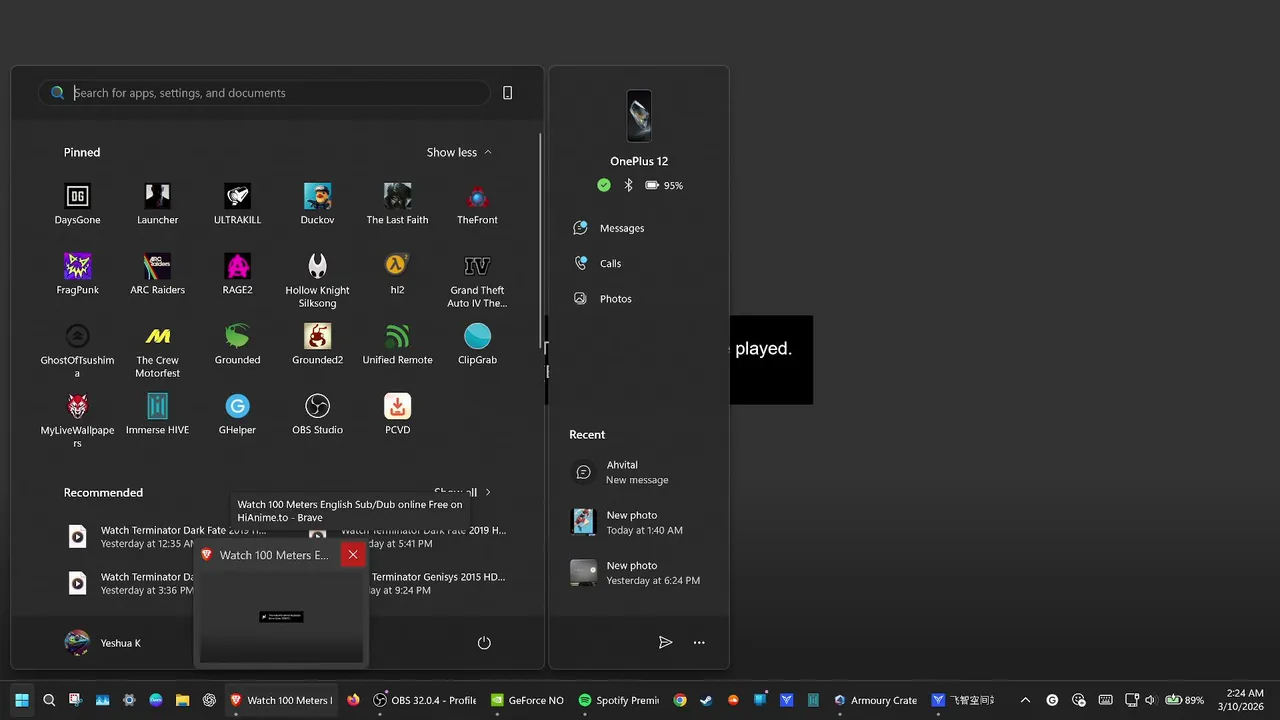Open Armoury Crate from the taskbar
This screenshot has height=720, width=1280.
pos(875,700)
